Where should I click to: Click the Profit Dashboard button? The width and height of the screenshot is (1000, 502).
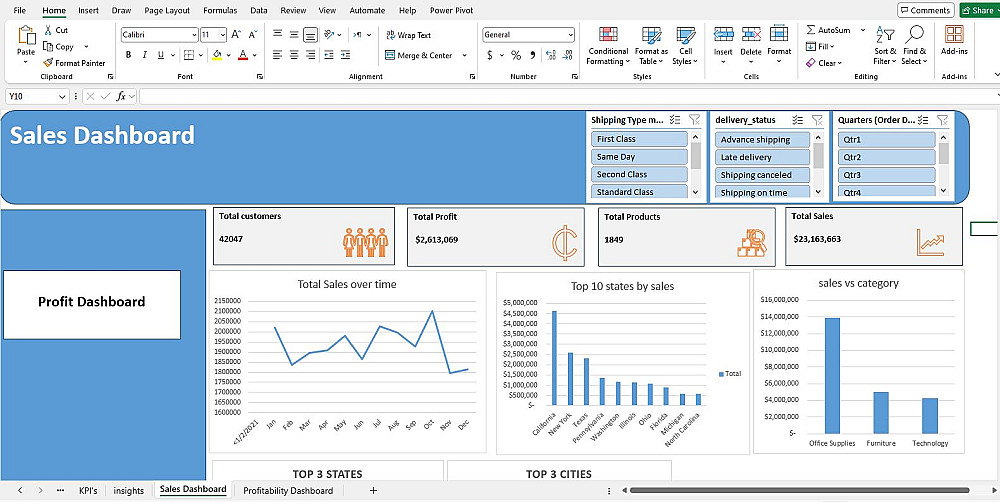click(92, 304)
